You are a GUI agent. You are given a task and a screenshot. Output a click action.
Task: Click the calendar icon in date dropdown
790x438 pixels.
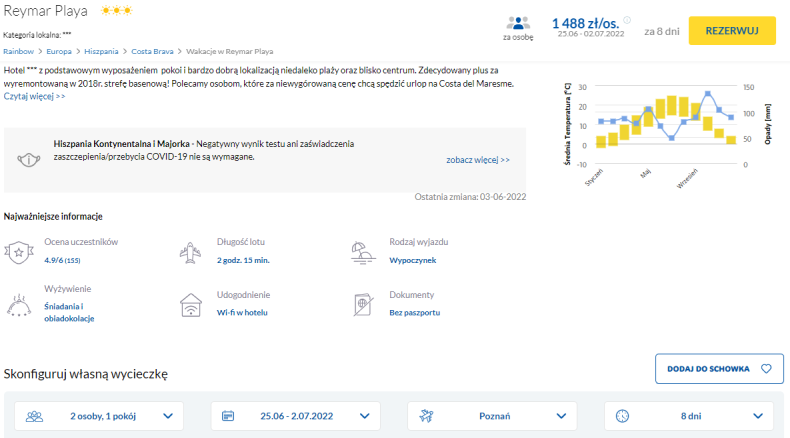228,416
